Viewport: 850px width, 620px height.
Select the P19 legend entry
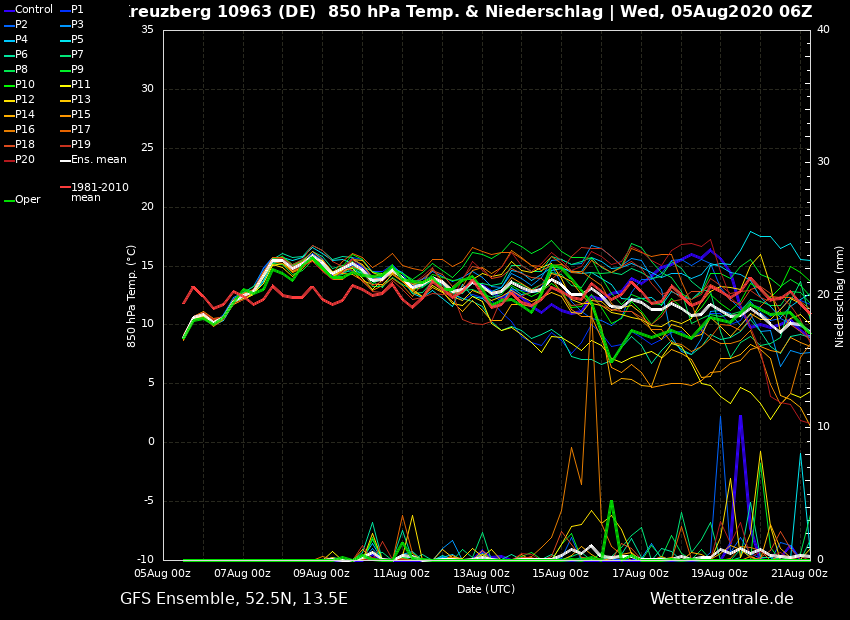point(75,145)
